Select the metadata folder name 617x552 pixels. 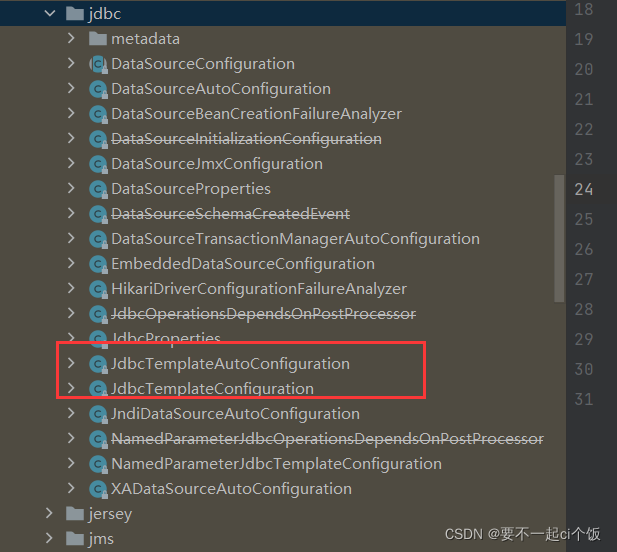145,39
